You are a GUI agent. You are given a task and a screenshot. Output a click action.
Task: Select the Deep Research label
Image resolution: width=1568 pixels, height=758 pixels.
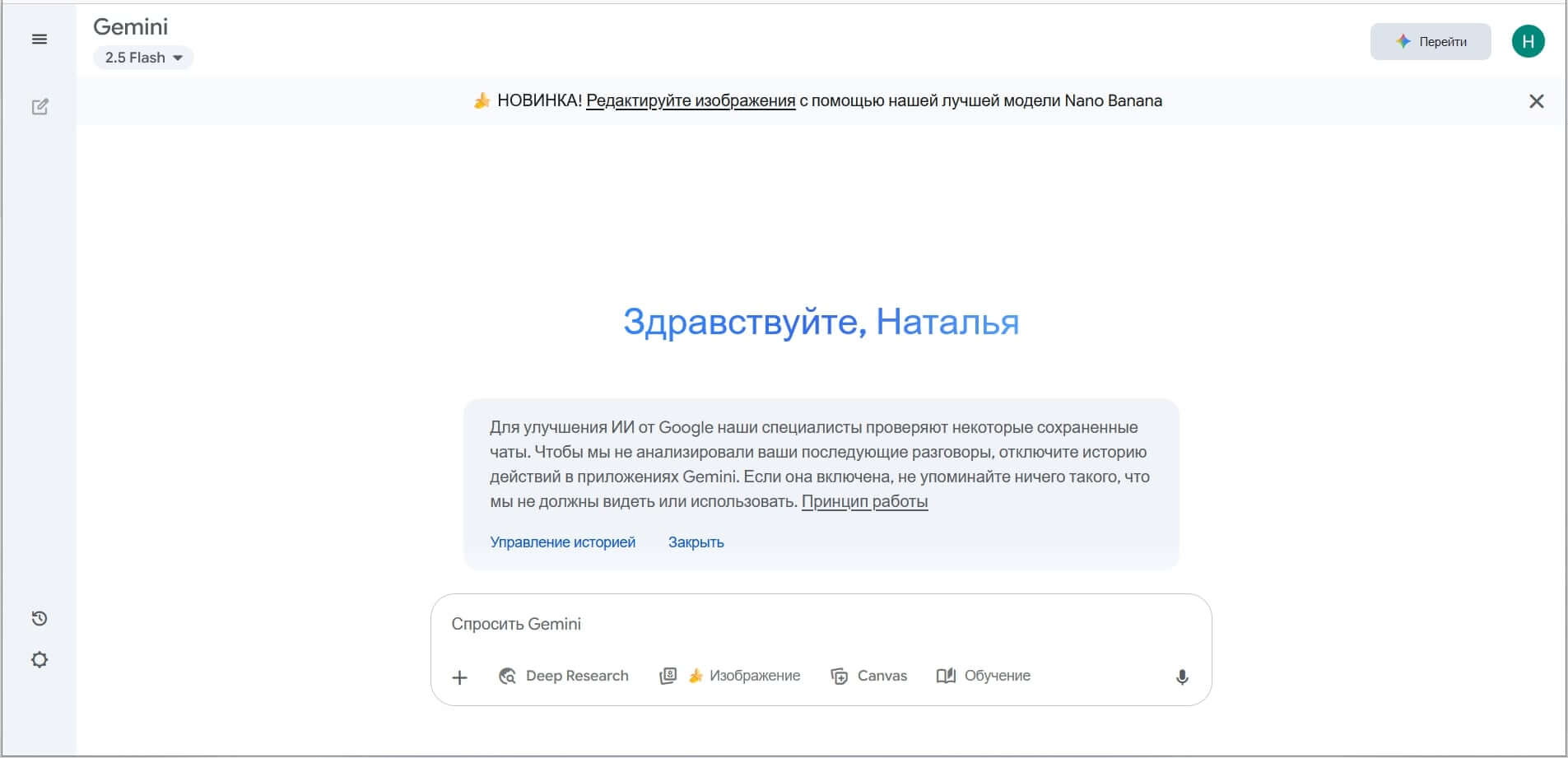click(577, 676)
